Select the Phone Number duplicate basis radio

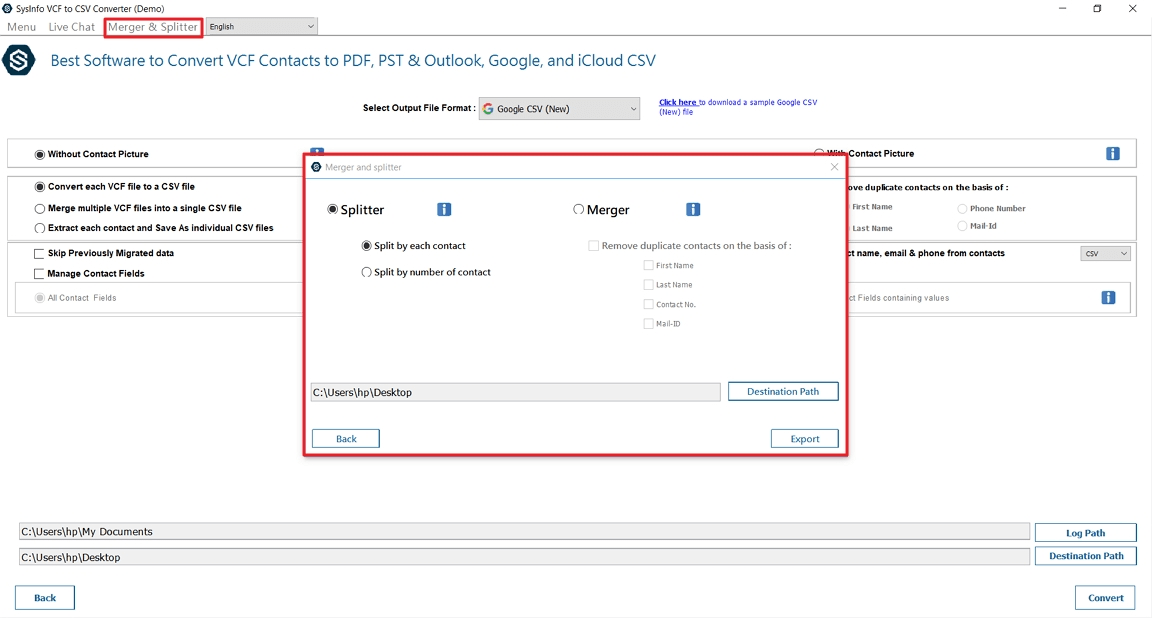[x=962, y=209]
